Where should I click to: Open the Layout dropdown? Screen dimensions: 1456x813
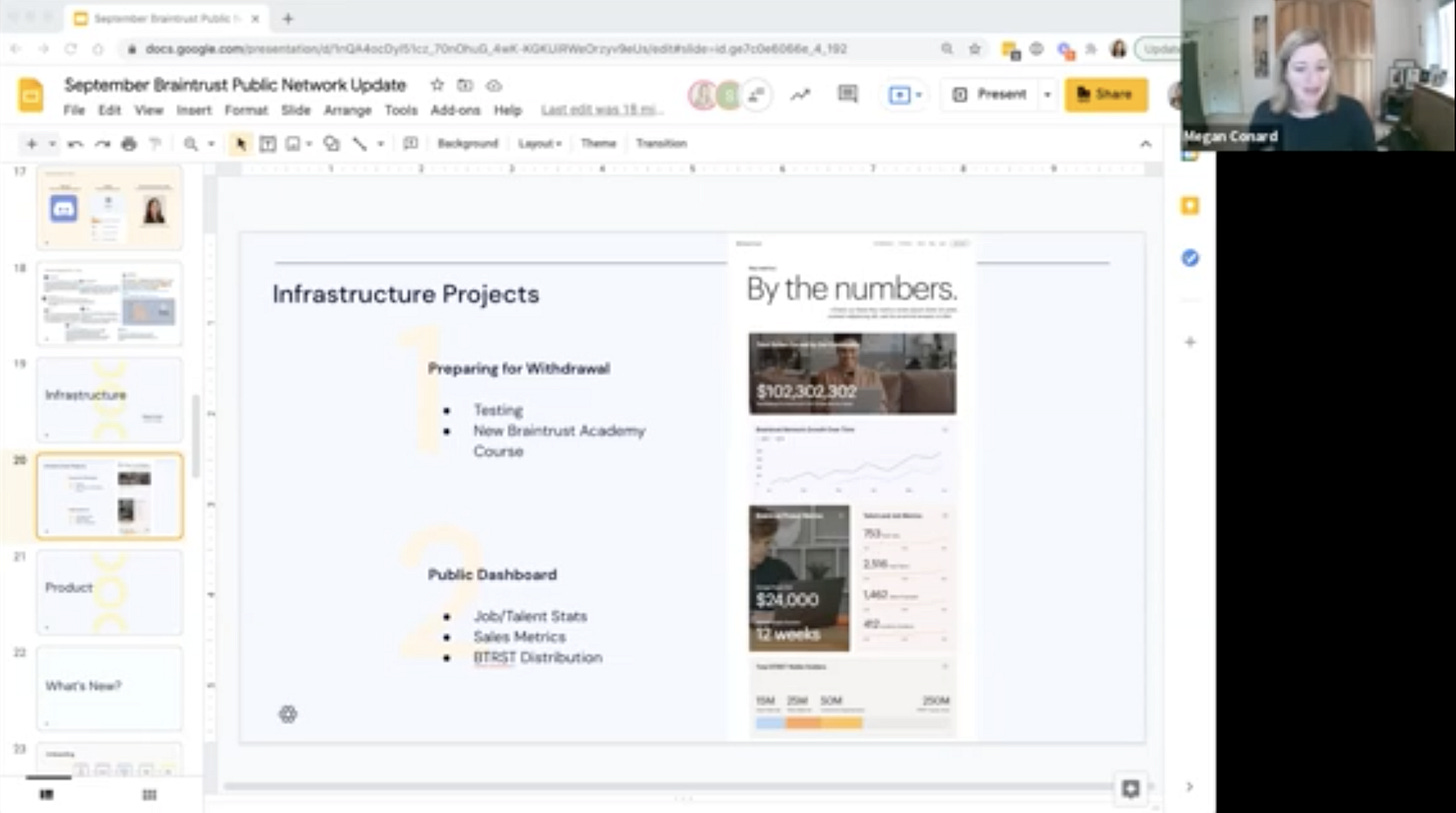click(540, 144)
